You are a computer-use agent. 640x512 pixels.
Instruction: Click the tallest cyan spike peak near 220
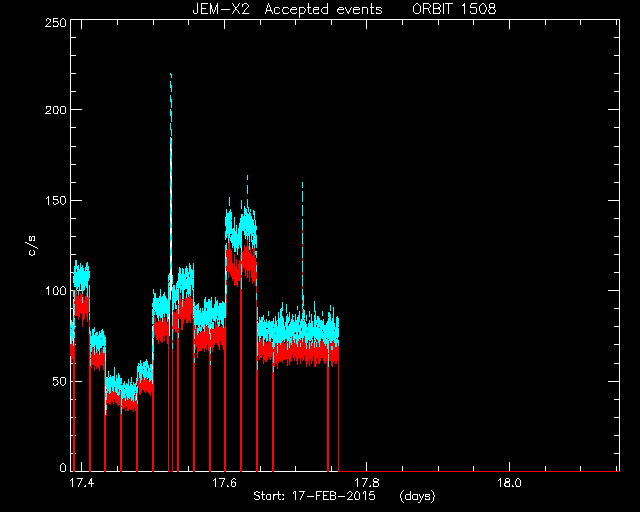click(x=171, y=75)
